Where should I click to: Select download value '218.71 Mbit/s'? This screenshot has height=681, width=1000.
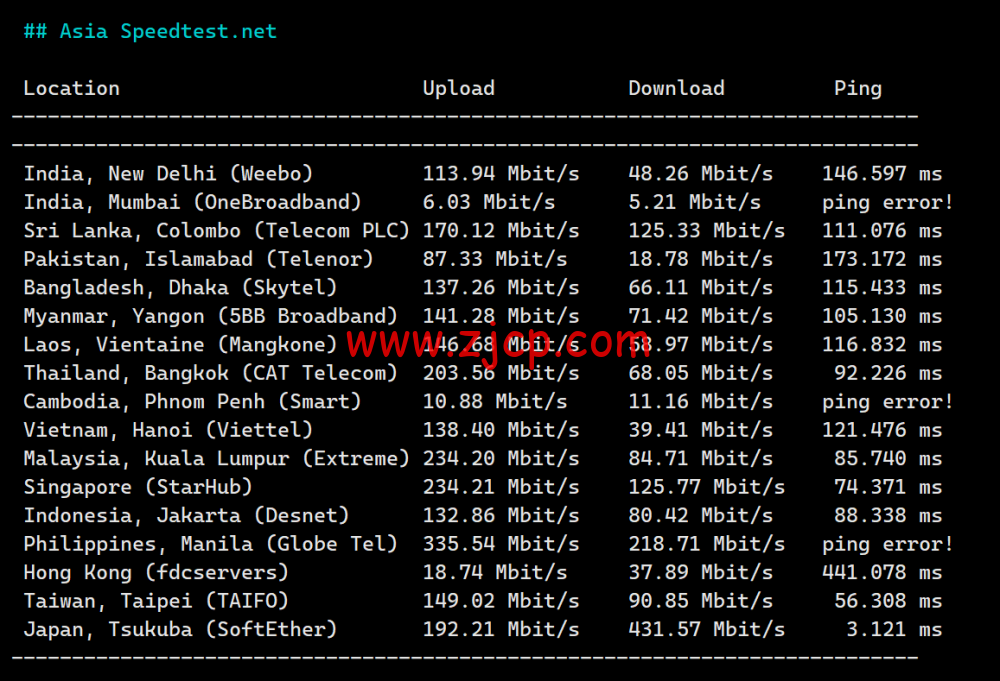coord(707,544)
